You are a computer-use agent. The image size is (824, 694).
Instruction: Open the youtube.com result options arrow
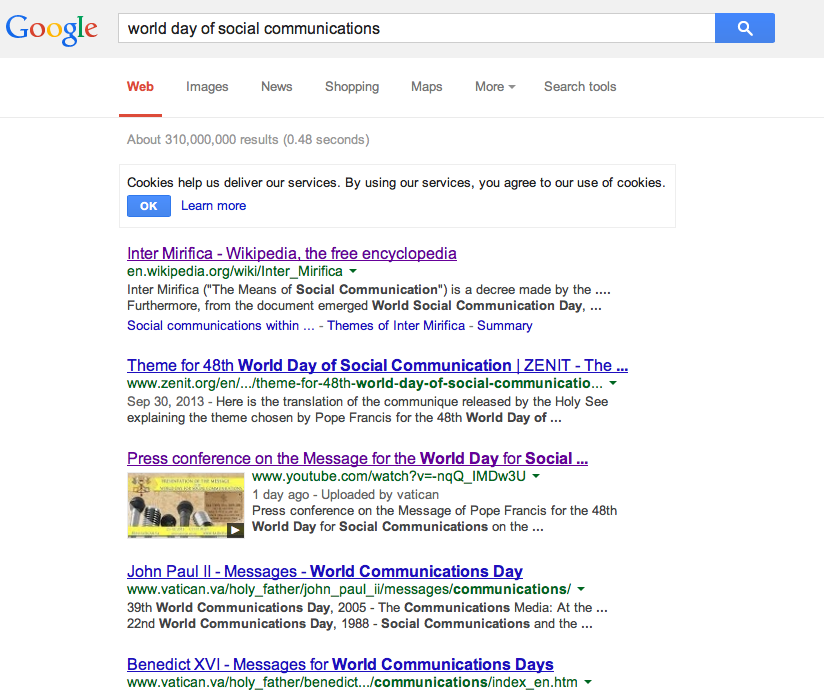(536, 477)
